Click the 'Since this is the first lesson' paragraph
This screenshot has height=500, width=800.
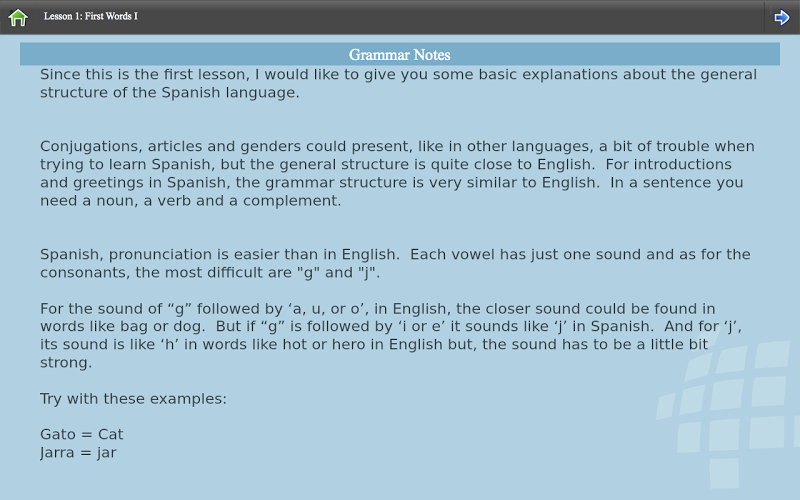point(398,75)
